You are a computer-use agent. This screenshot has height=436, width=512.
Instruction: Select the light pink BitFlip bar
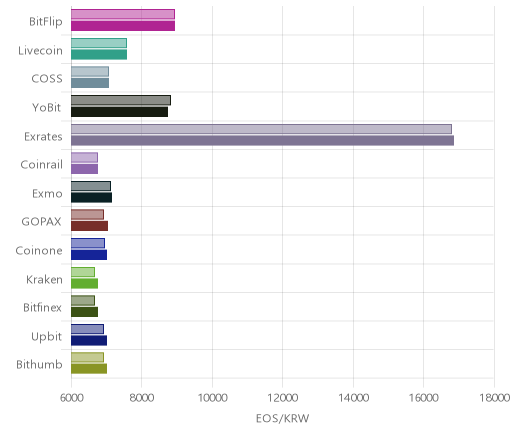coord(123,14)
